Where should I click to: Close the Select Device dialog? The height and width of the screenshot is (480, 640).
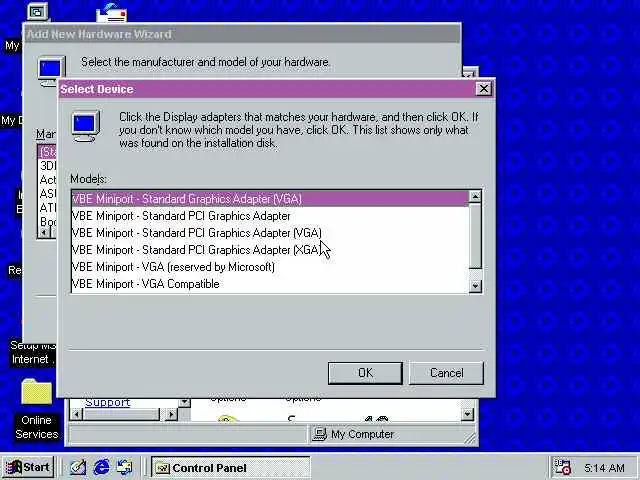[x=484, y=89]
